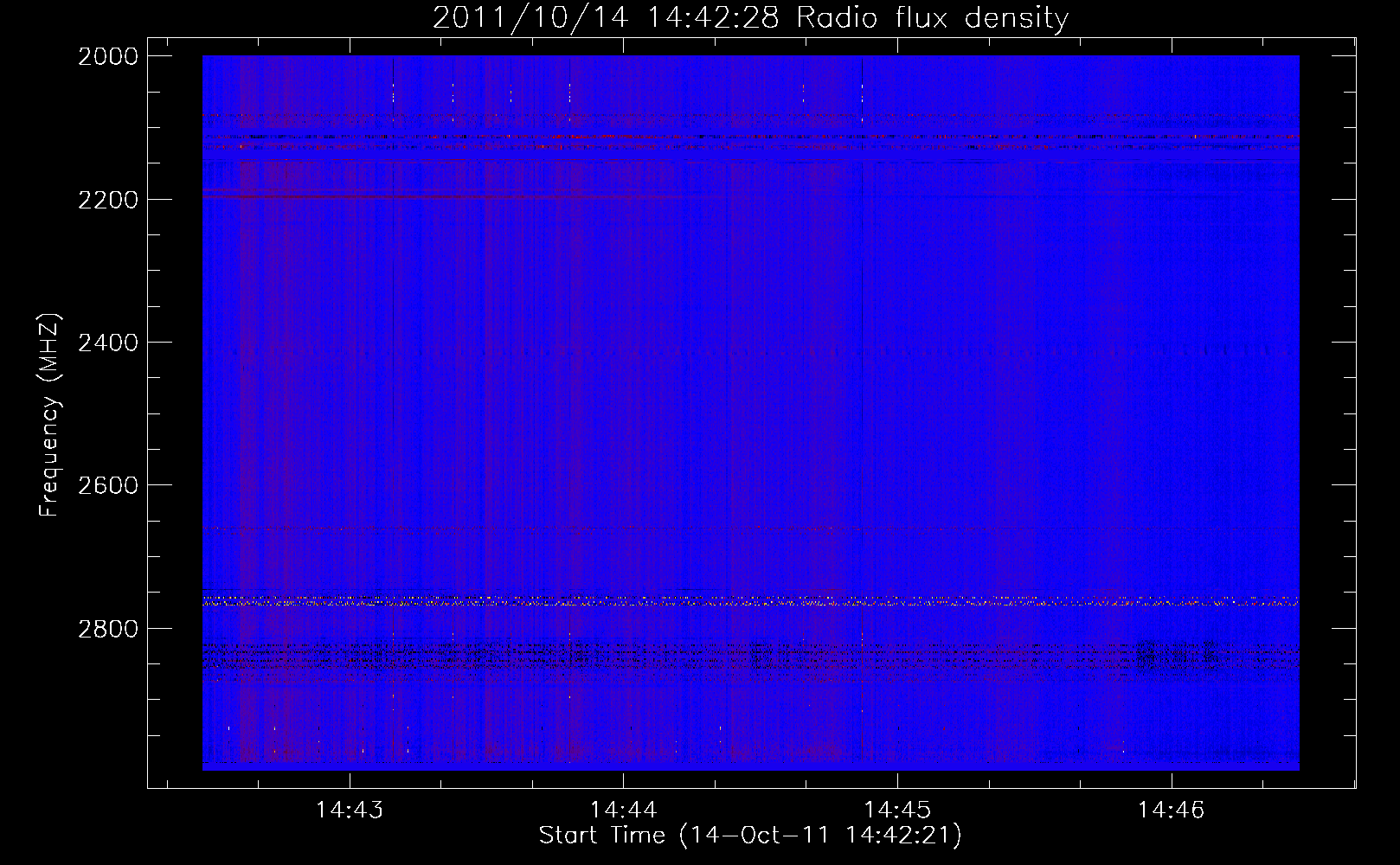Click the 2800 frequency tick label
Image resolution: width=1400 pixels, height=865 pixels.
108,628
